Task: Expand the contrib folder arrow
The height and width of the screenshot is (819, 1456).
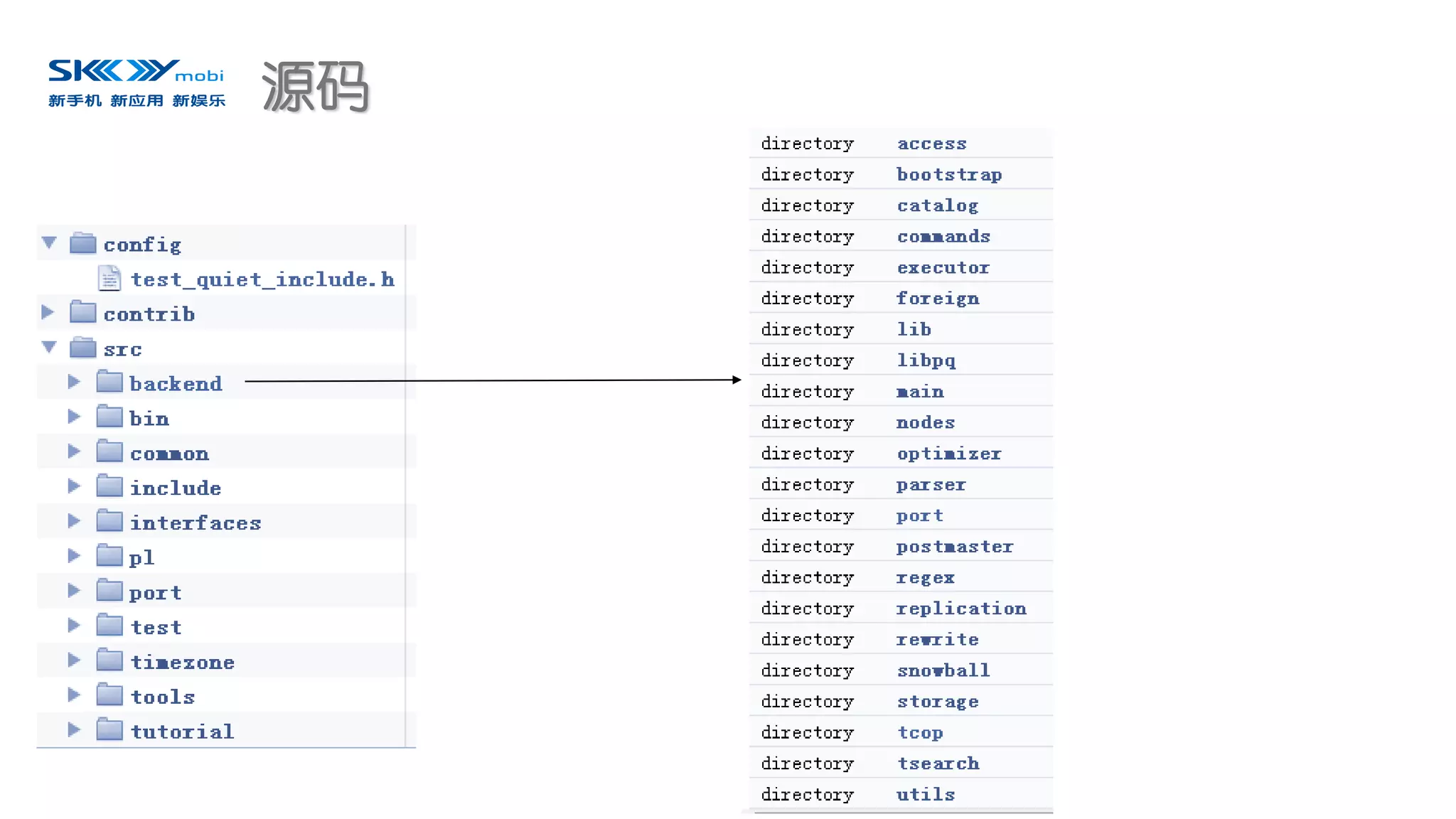Action: click(x=48, y=312)
